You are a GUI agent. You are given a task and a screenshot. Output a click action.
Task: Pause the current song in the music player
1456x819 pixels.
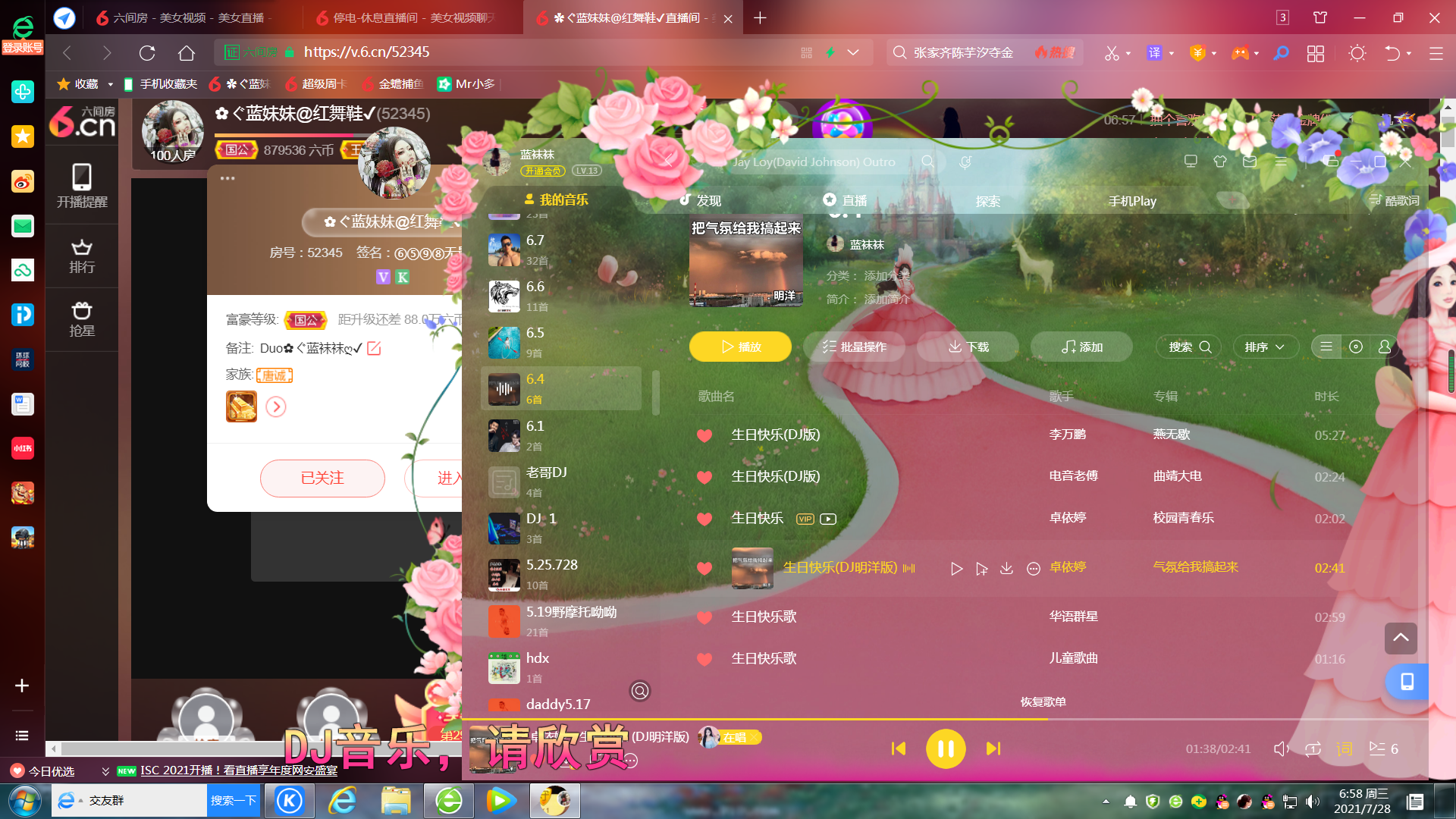point(946,748)
